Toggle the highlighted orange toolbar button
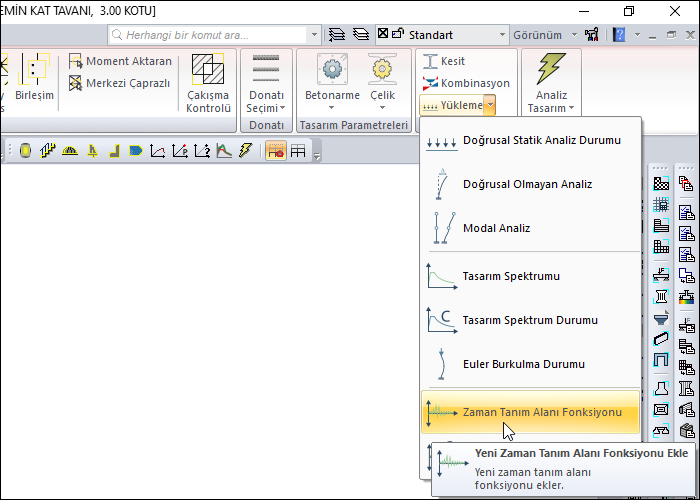Viewport: 700px width, 500px height. click(x=275, y=151)
